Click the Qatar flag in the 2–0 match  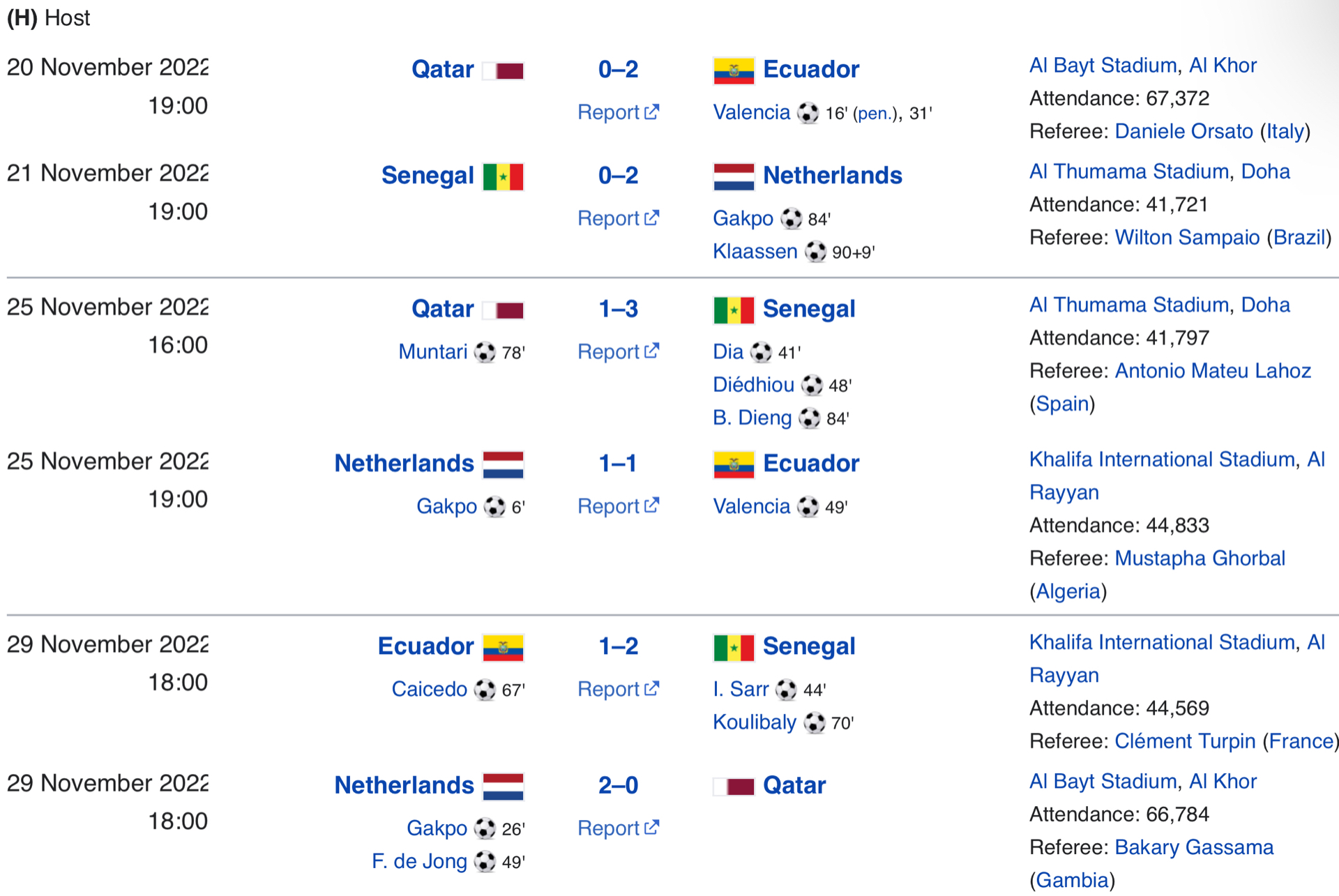click(x=733, y=787)
